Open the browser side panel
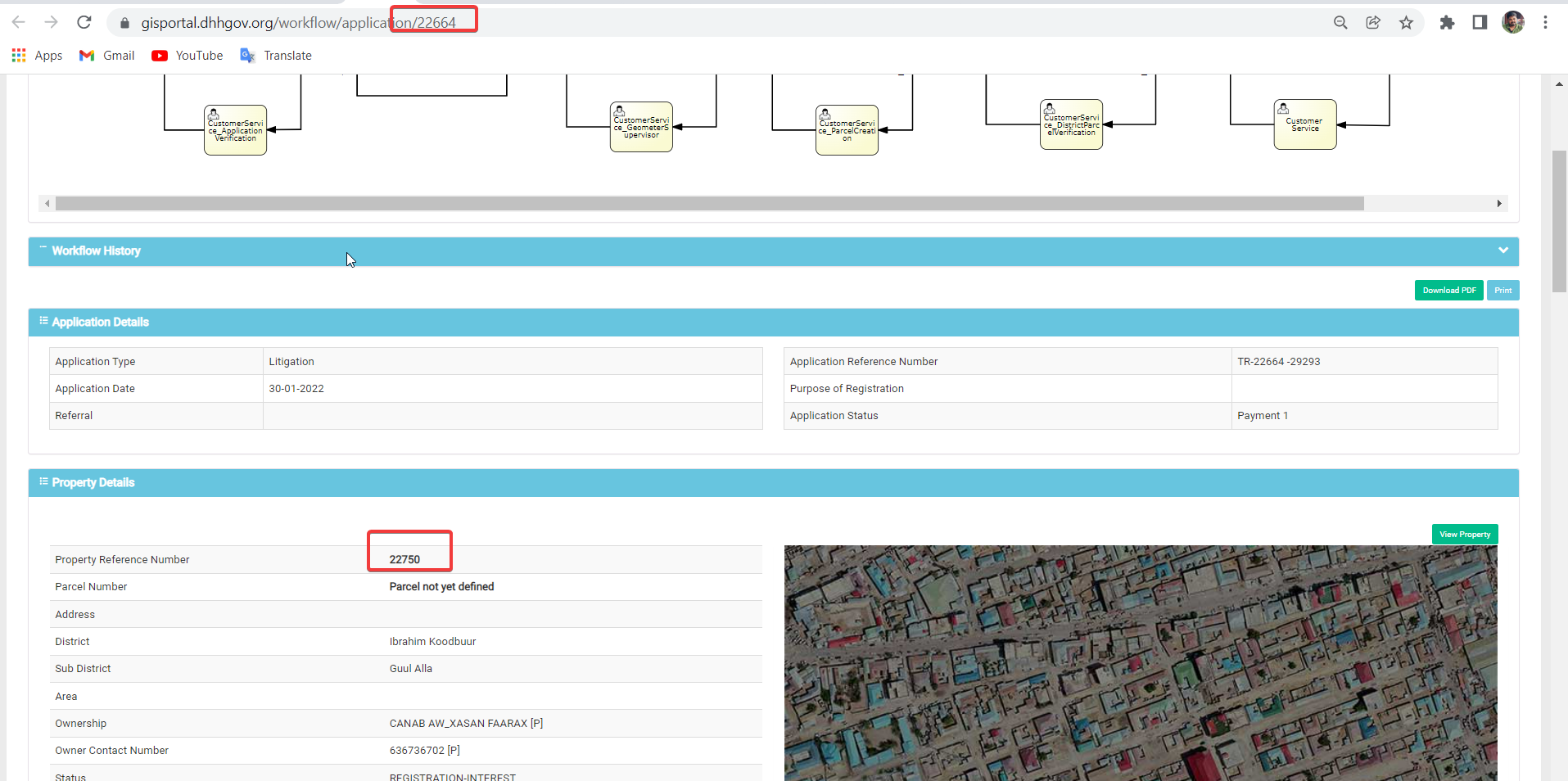Image resolution: width=1568 pixels, height=781 pixels. (1480, 22)
